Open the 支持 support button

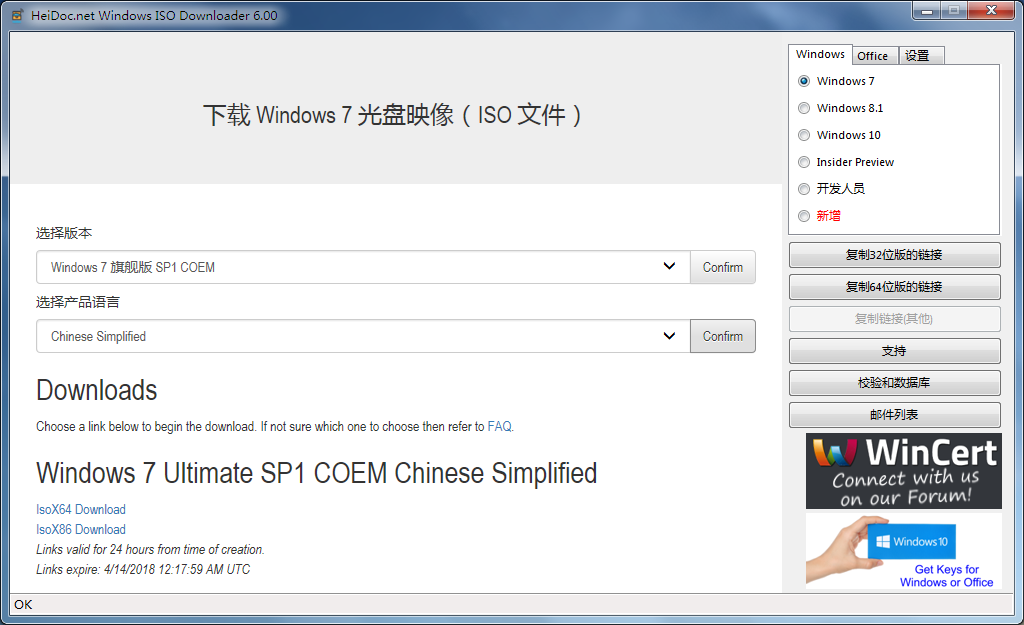tap(895, 351)
